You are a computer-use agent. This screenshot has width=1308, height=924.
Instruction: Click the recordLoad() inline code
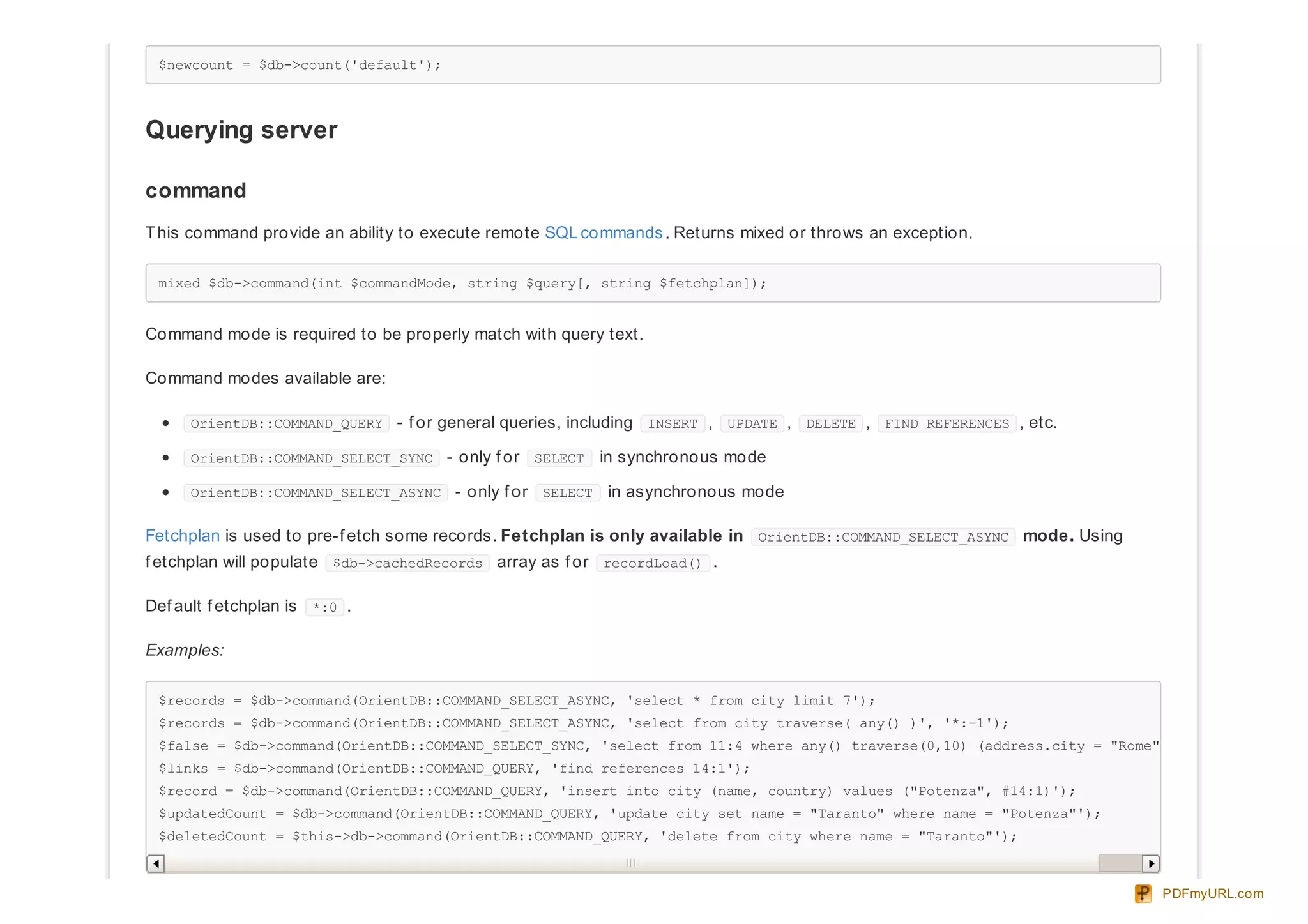coord(652,563)
